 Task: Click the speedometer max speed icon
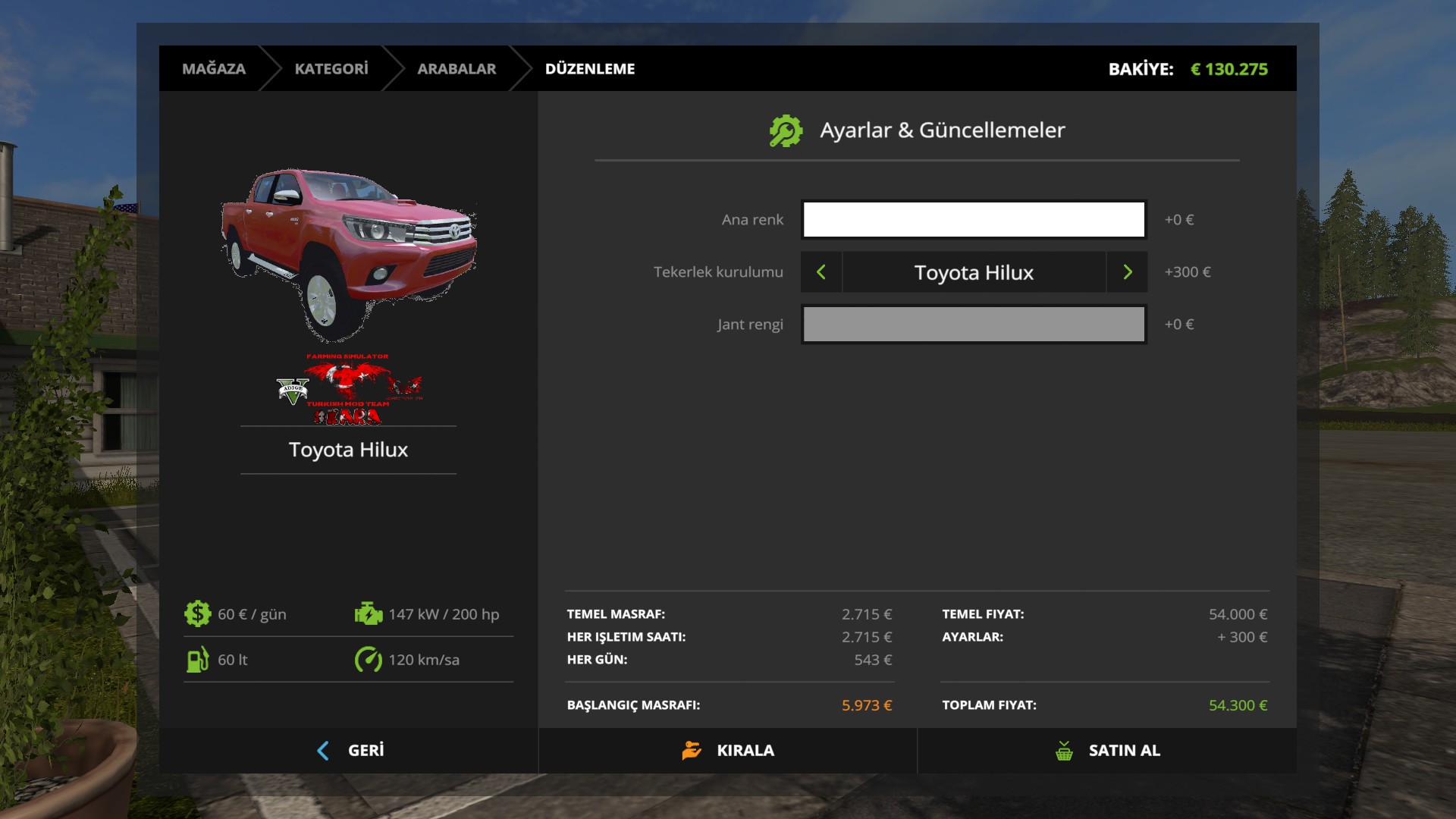pyautogui.click(x=369, y=660)
